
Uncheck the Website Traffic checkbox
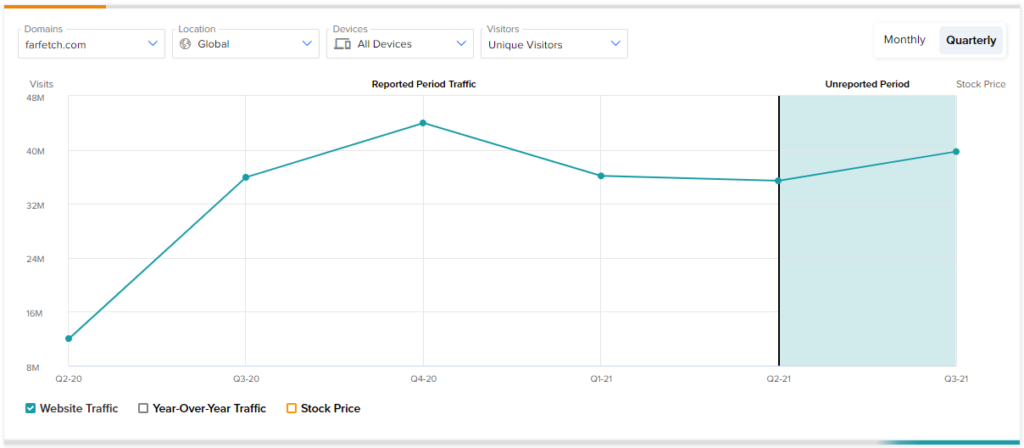[30, 409]
